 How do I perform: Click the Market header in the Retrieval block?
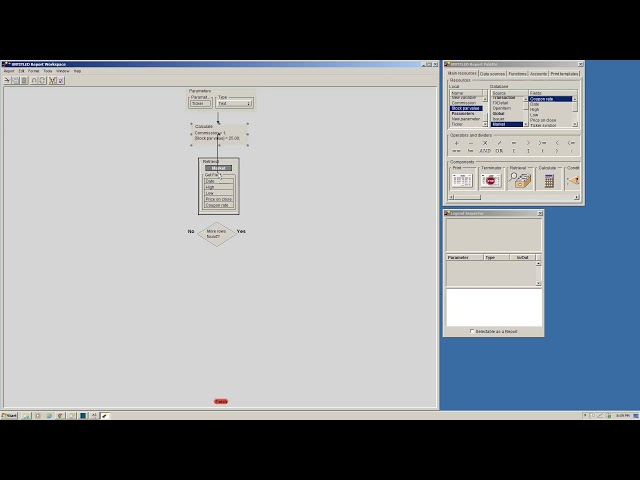coord(218,168)
